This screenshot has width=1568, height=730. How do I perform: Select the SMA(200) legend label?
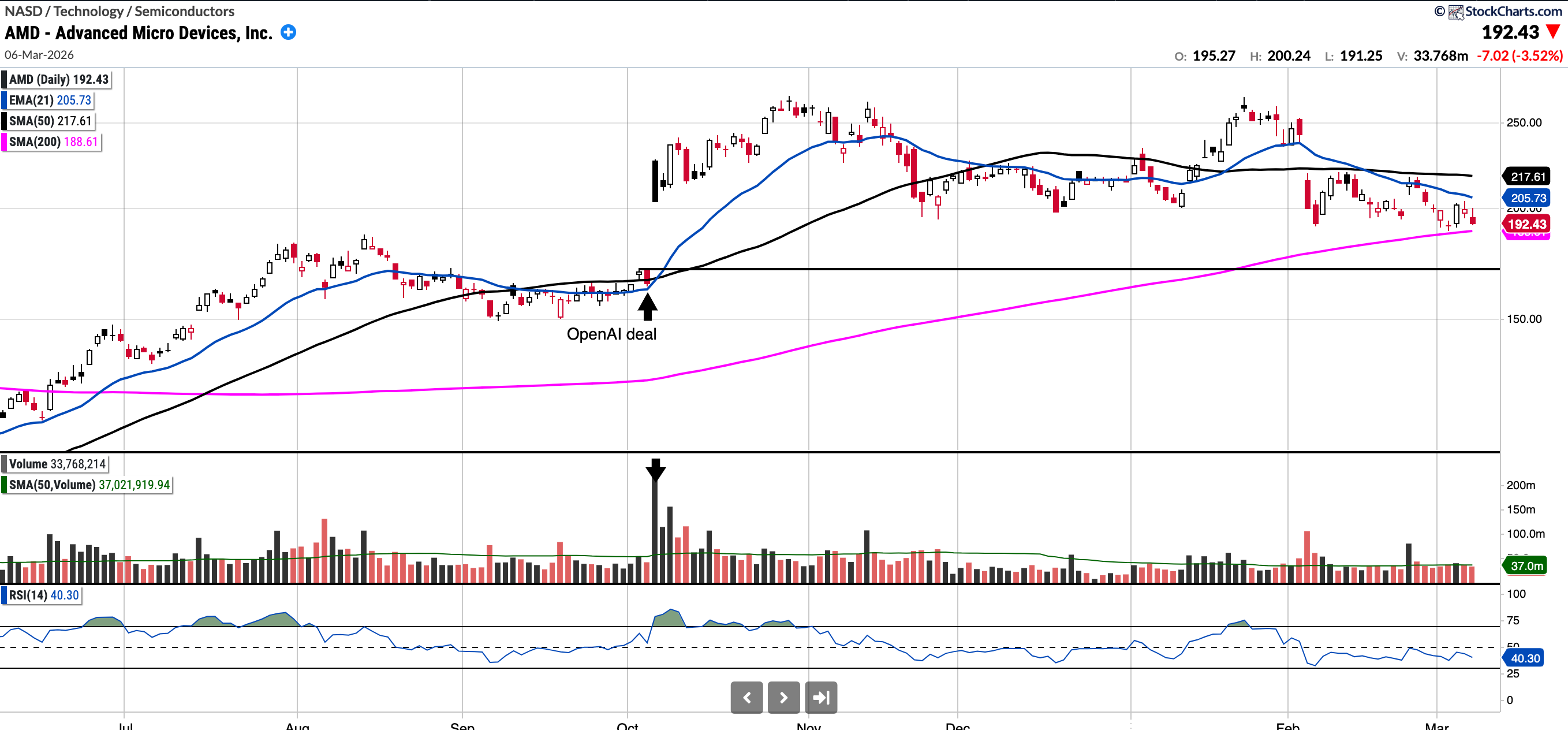pyautogui.click(x=53, y=141)
